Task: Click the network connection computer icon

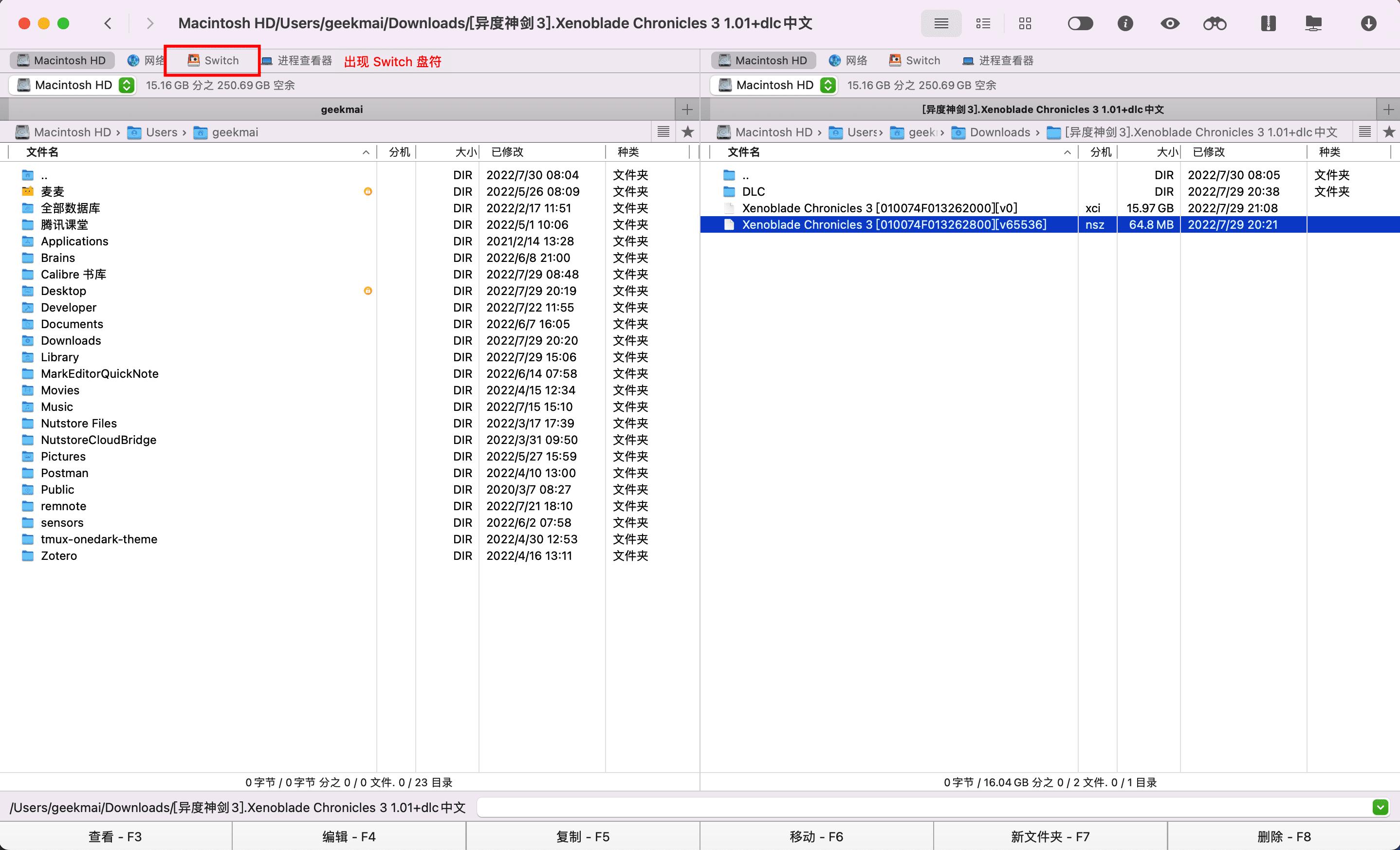Action: coord(1313,23)
